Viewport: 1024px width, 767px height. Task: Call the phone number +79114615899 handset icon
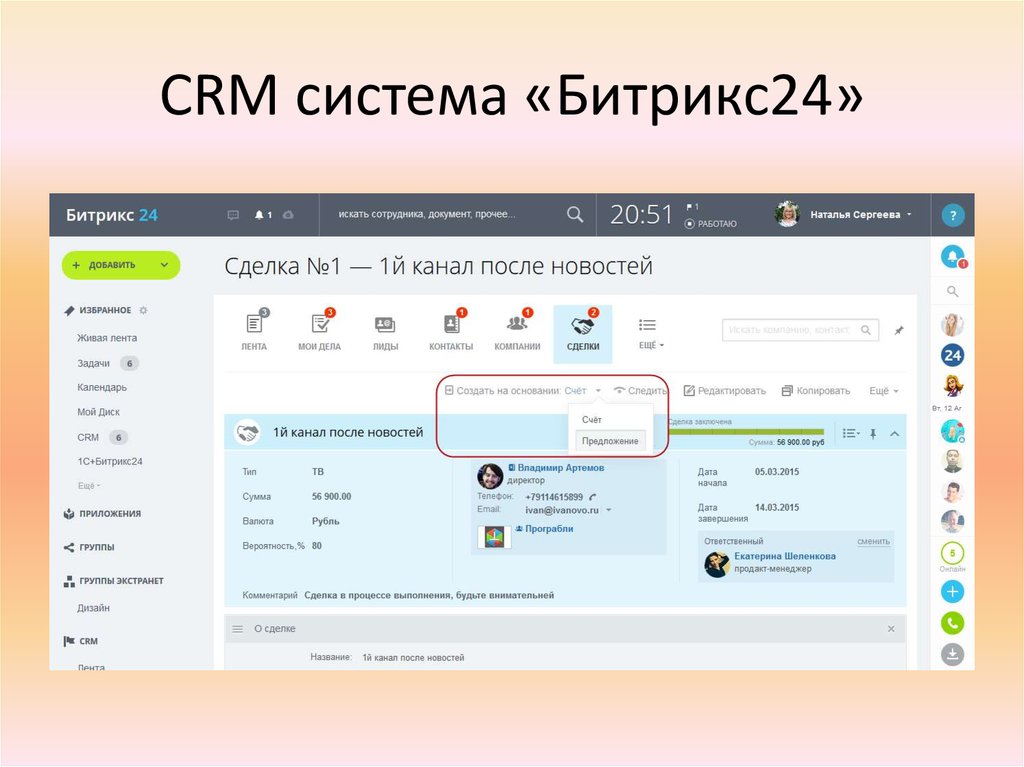[x=592, y=497]
